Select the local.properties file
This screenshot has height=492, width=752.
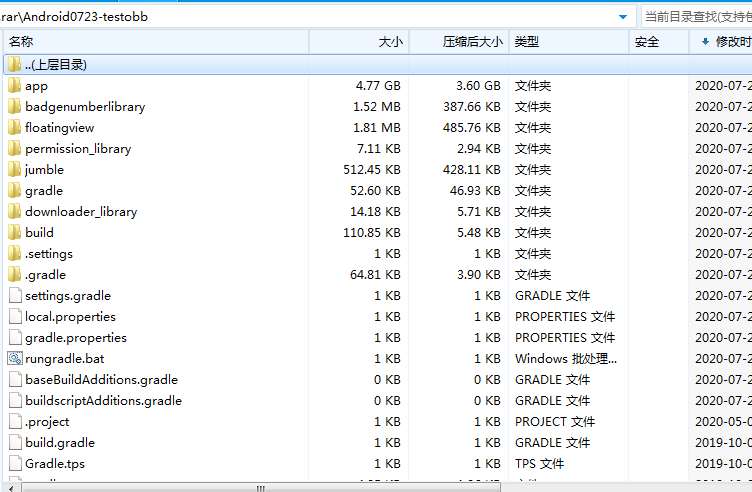point(70,316)
